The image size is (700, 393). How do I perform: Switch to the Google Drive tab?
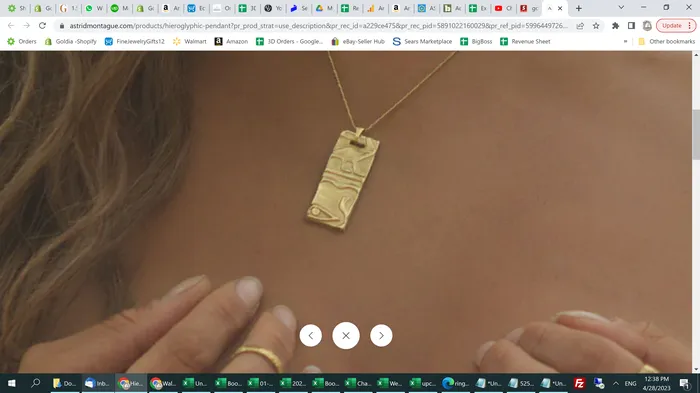(x=324, y=8)
